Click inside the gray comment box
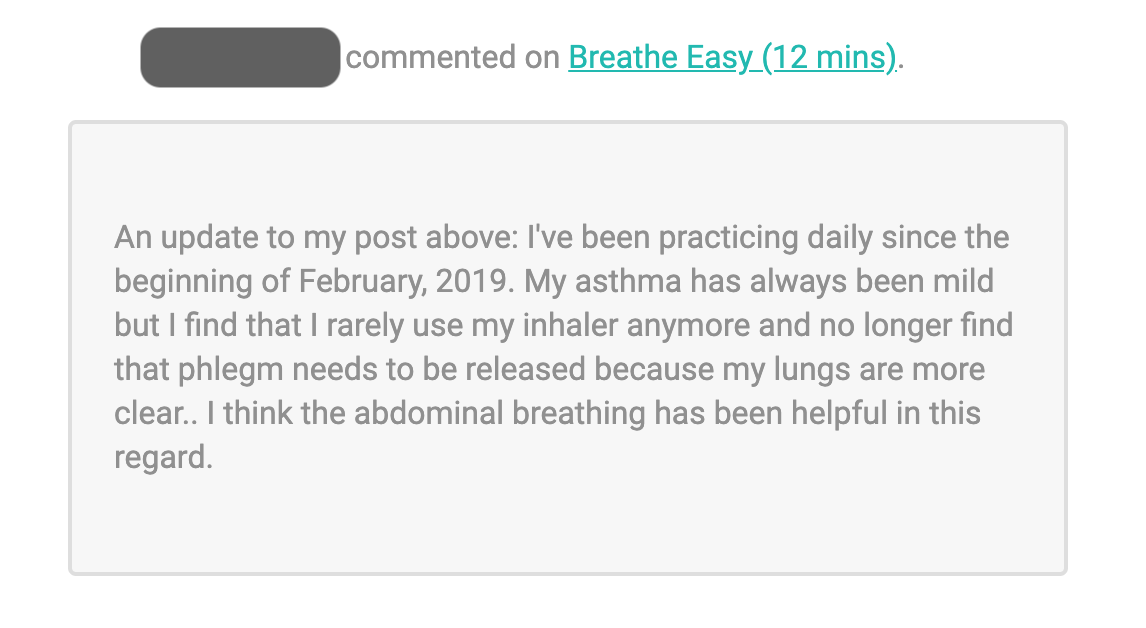This screenshot has width=1146, height=628. [x=568, y=348]
